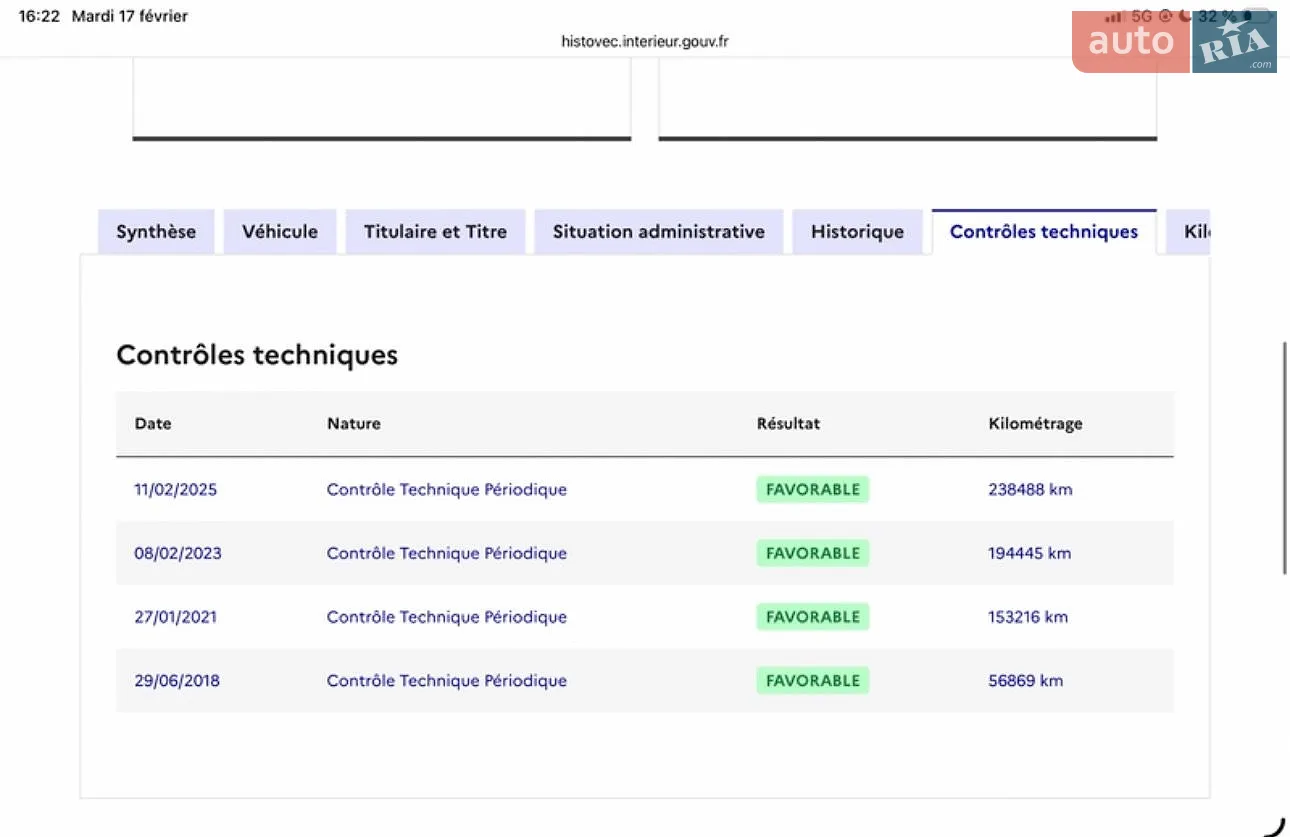Screen dimensions: 1290x837
Task: Select the Situation administrative tab
Action: pyautogui.click(x=659, y=232)
